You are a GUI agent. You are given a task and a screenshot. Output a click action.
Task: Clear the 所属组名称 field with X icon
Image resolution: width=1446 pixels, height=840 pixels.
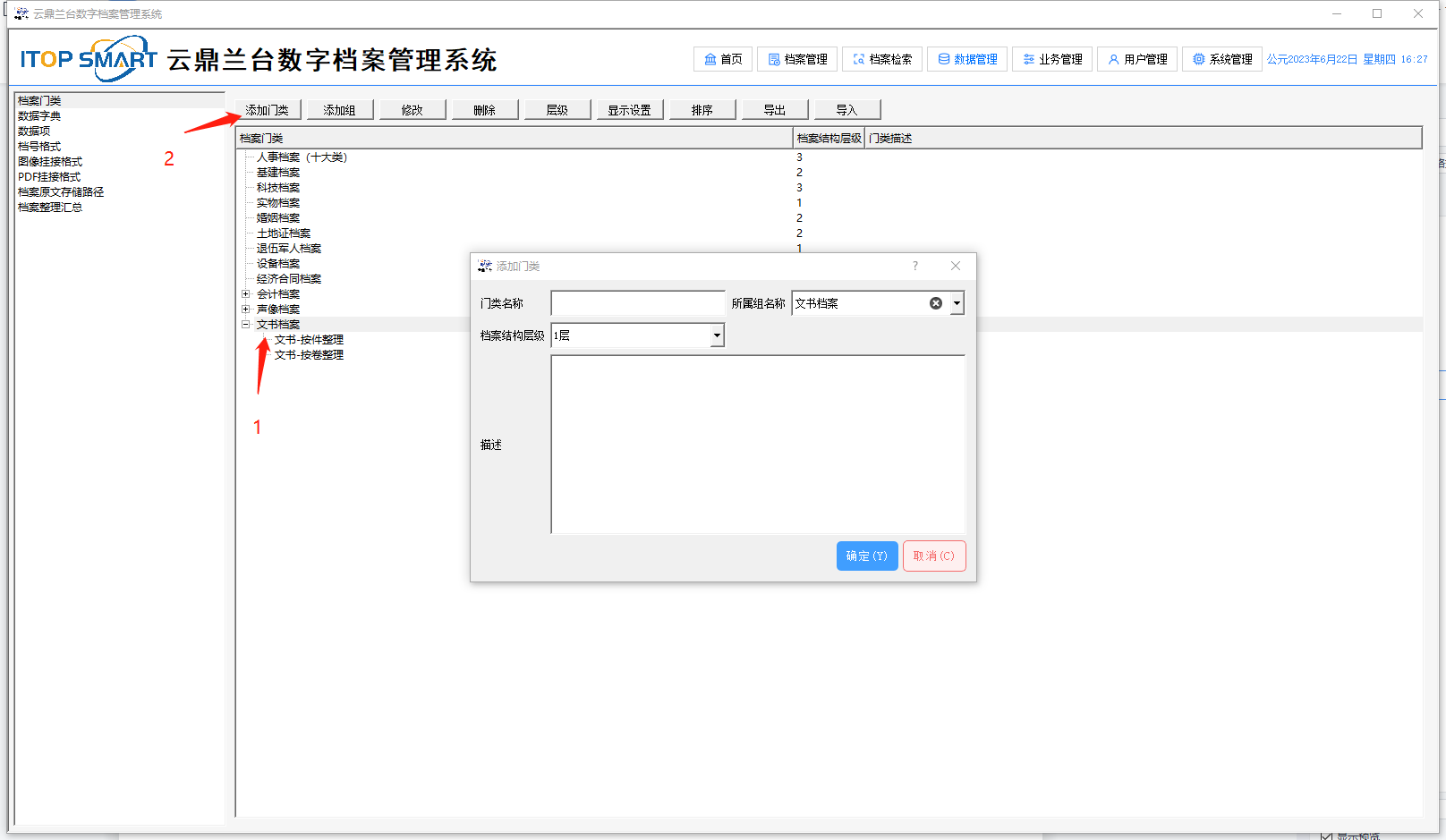pos(936,303)
